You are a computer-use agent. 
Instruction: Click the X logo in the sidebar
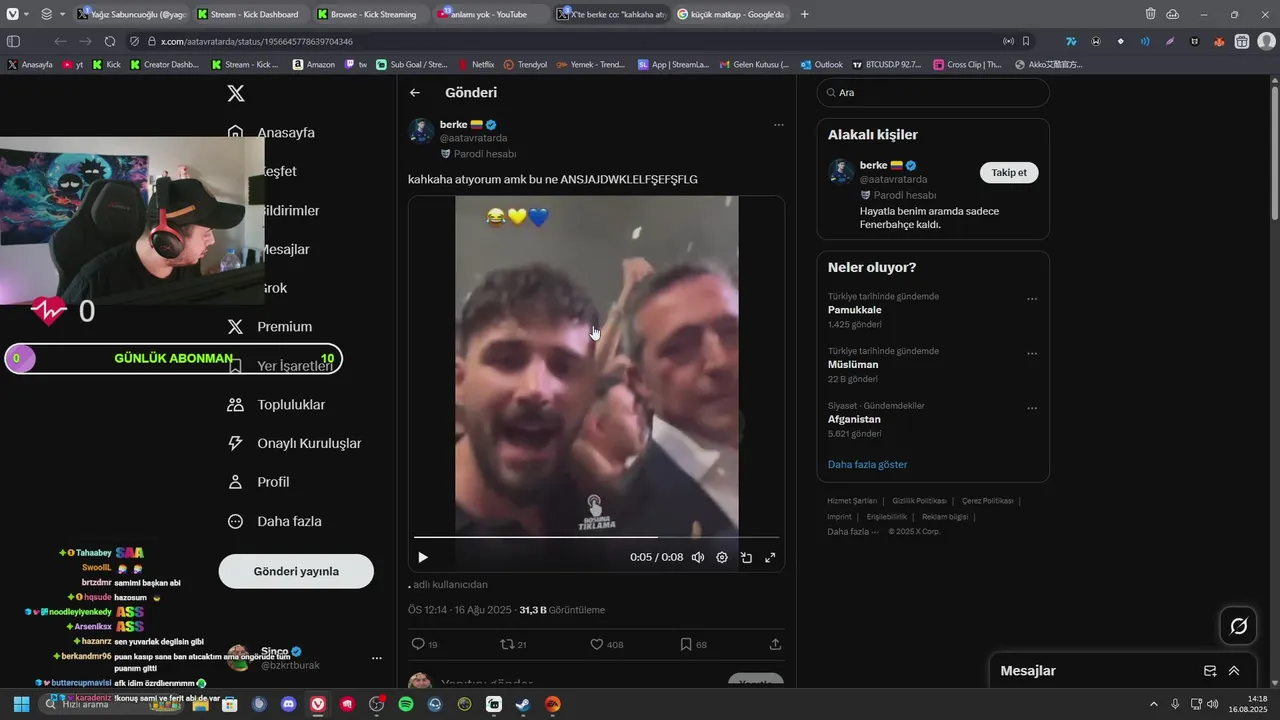point(235,93)
